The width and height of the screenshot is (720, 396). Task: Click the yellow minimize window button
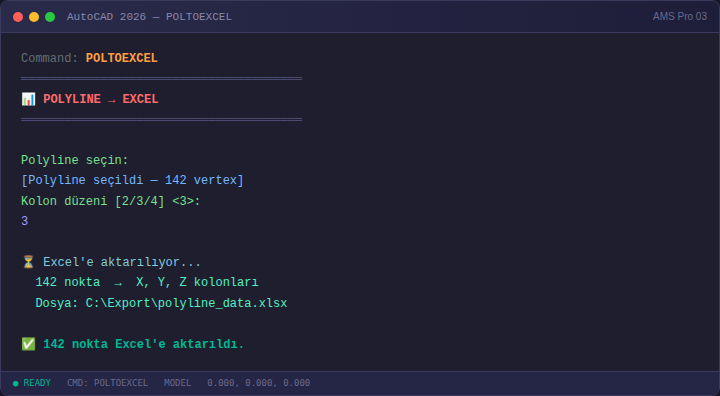pos(34,17)
